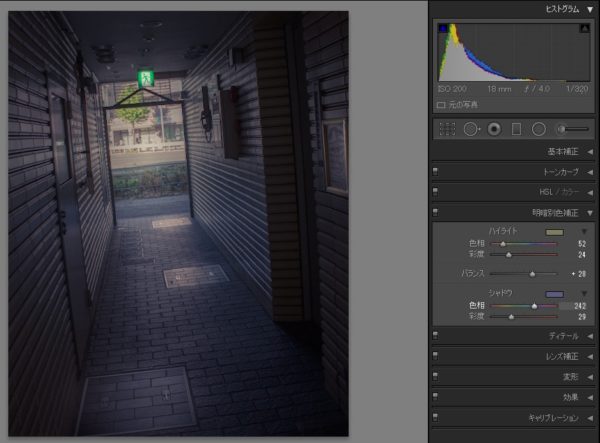The height and width of the screenshot is (443, 600).
Task: Toggle shadow clipping indicator in histogram
Action: click(443, 28)
